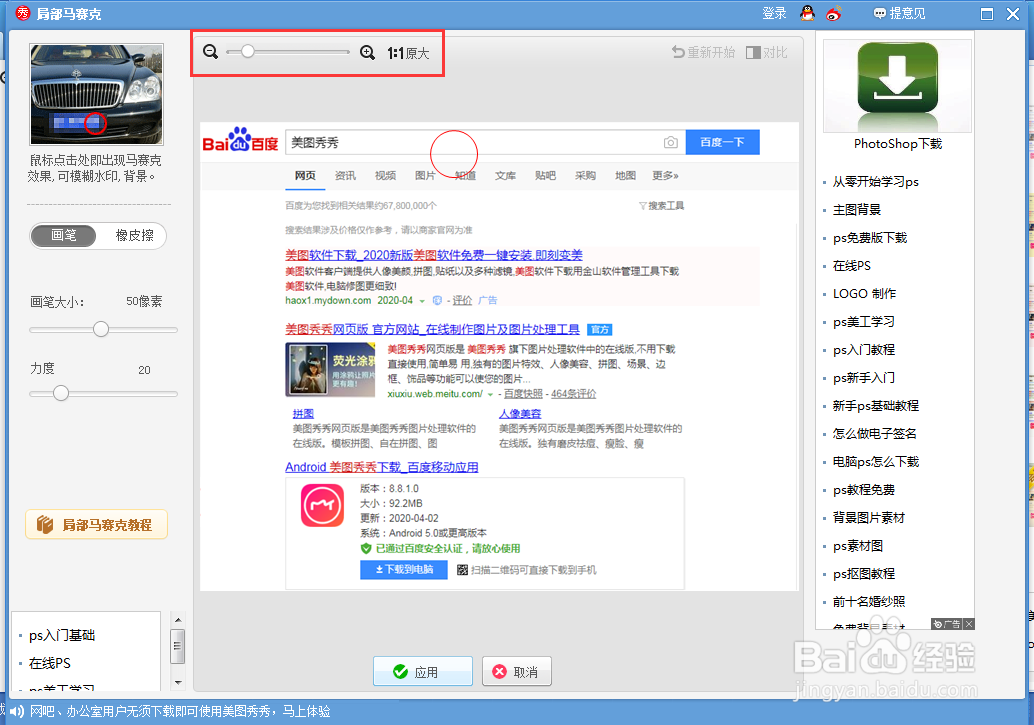Toggle the 对比 compare view

(767, 52)
